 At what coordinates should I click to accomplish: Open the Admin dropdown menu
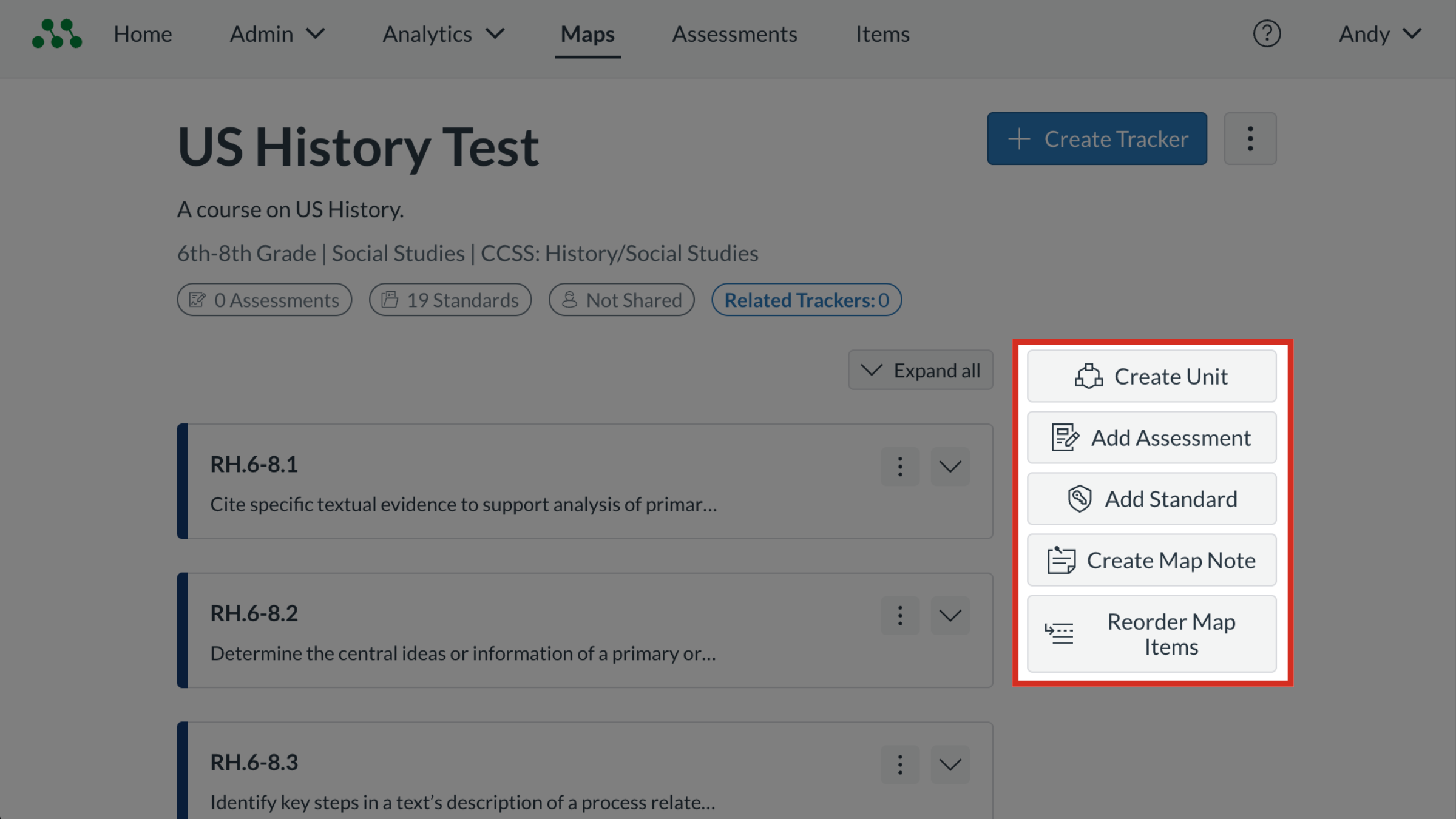click(277, 34)
